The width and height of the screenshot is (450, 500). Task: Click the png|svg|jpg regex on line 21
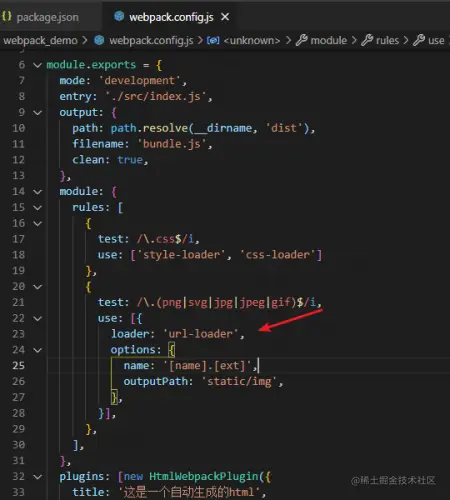point(226,302)
